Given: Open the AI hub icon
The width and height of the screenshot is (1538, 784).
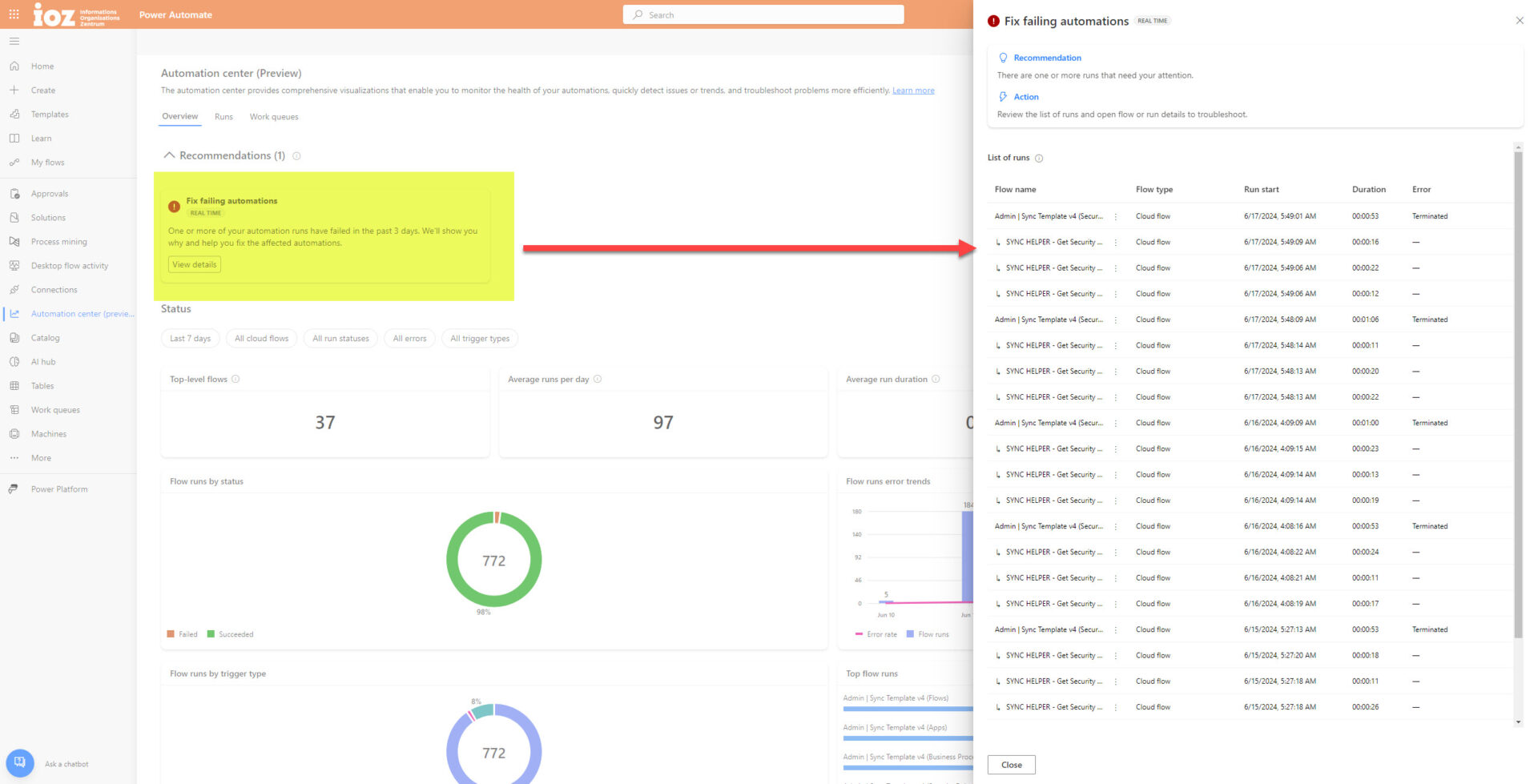Looking at the screenshot, I should tap(14, 362).
